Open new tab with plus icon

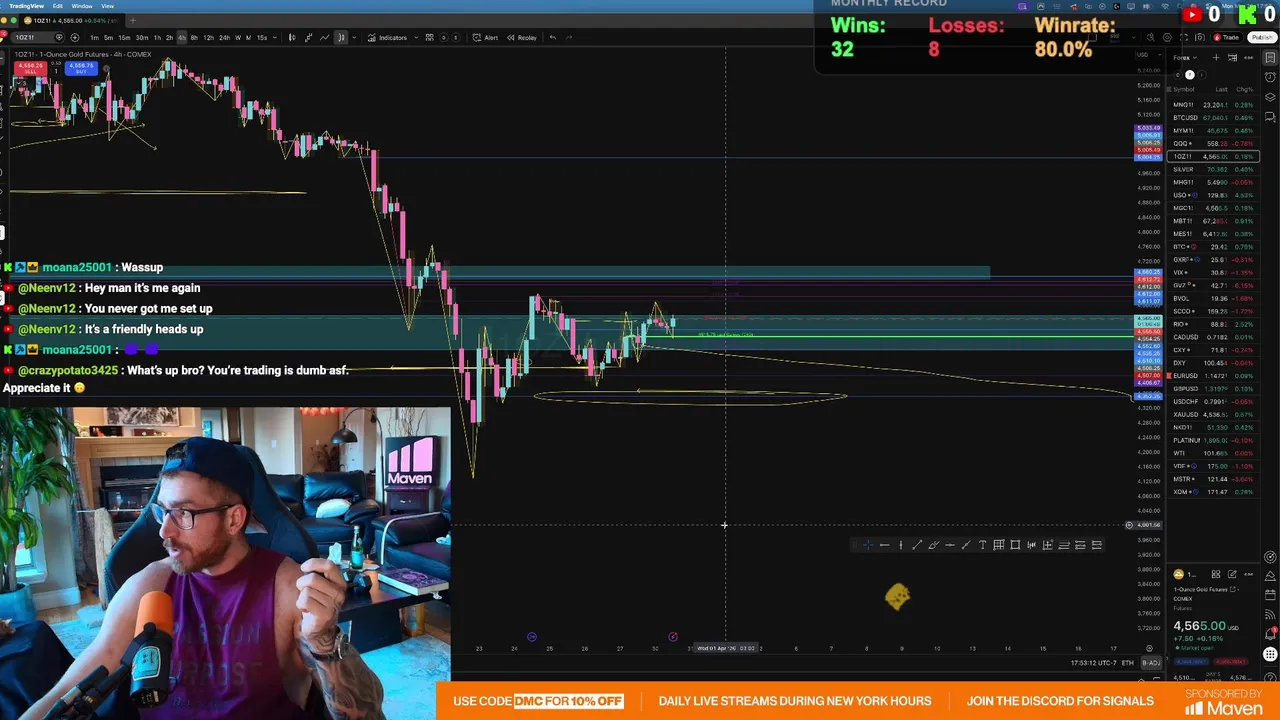pyautogui.click(x=133, y=20)
